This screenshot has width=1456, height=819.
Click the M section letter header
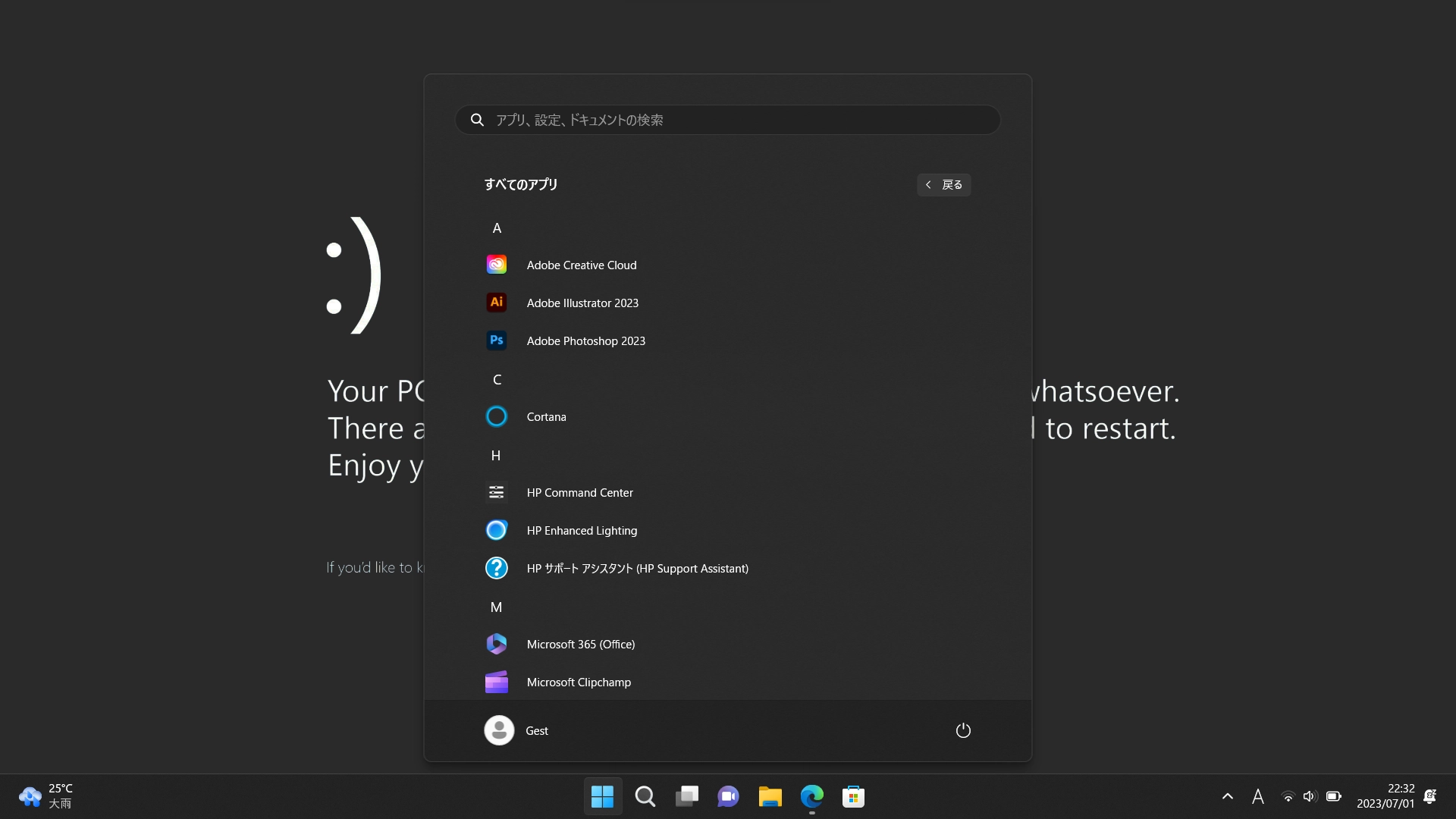[x=496, y=607]
